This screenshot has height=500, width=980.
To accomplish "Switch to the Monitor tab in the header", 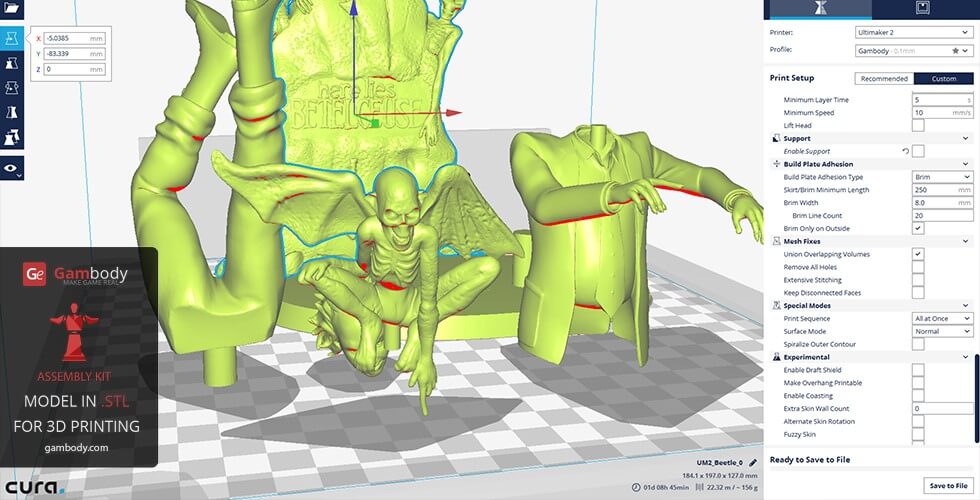I will [920, 8].
